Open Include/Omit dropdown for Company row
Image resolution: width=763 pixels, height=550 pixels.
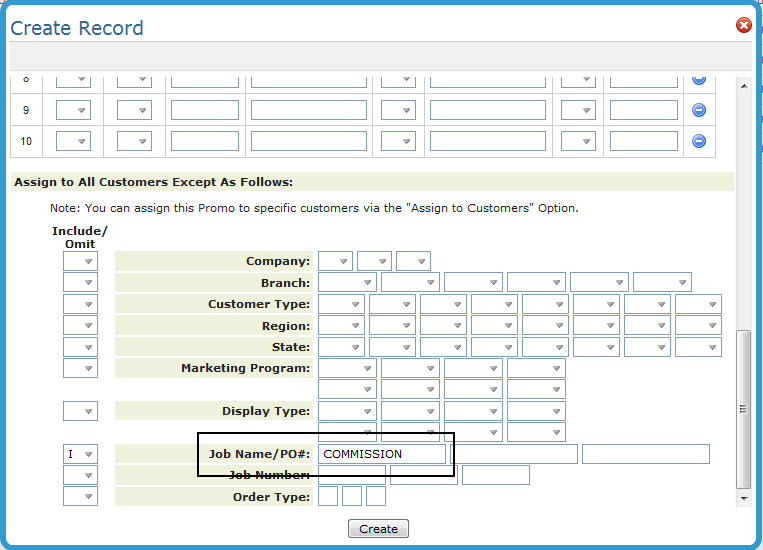click(x=80, y=261)
